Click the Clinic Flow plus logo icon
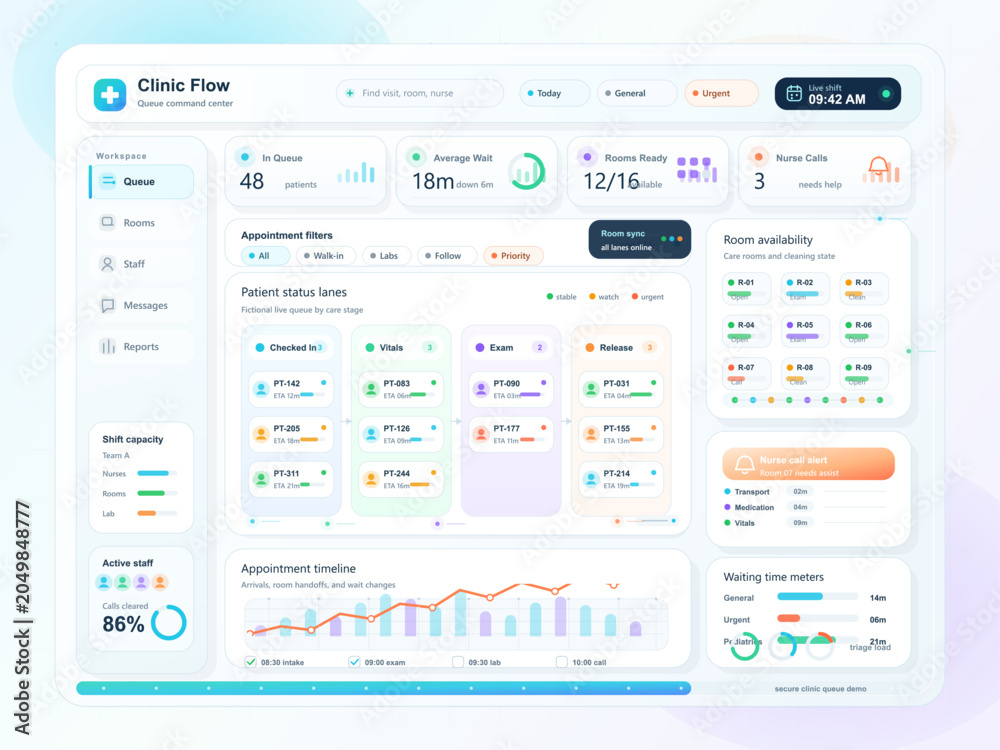1000x750 pixels. coord(110,95)
